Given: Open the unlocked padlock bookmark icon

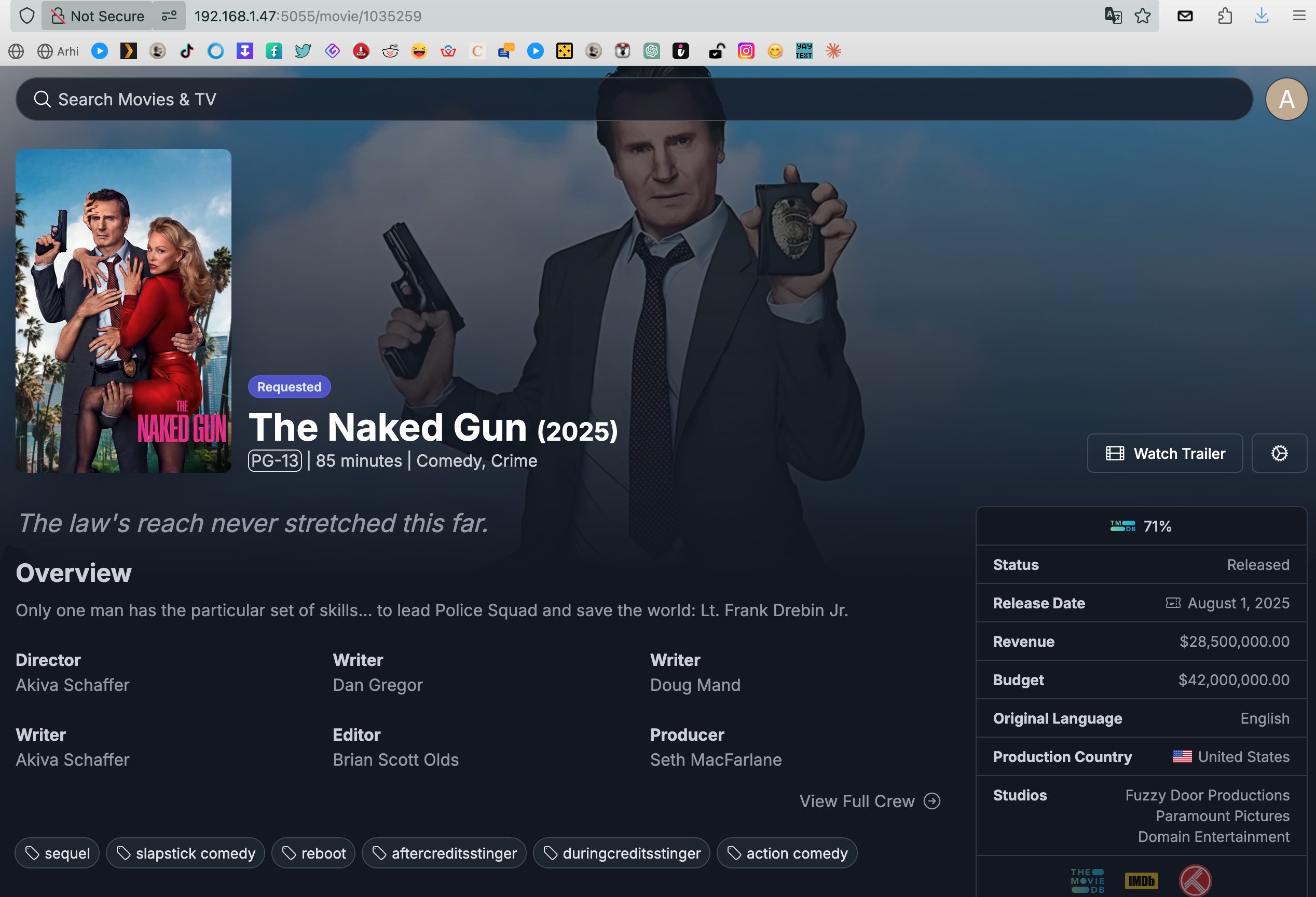Looking at the screenshot, I should pyautogui.click(x=716, y=51).
